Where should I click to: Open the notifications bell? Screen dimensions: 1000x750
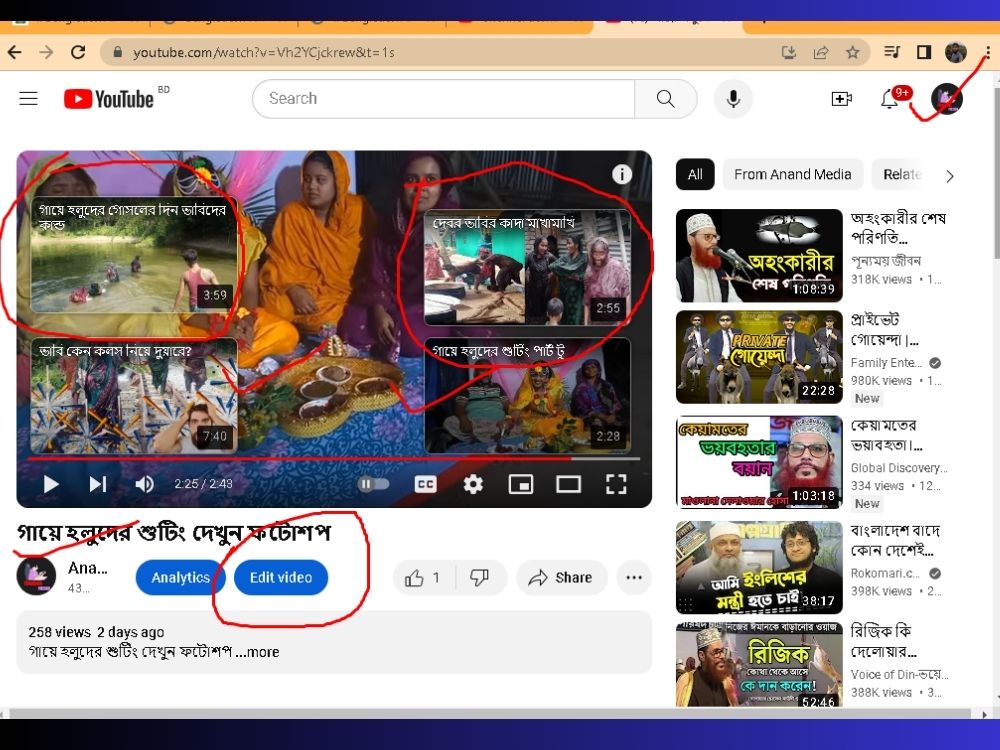pyautogui.click(x=889, y=99)
